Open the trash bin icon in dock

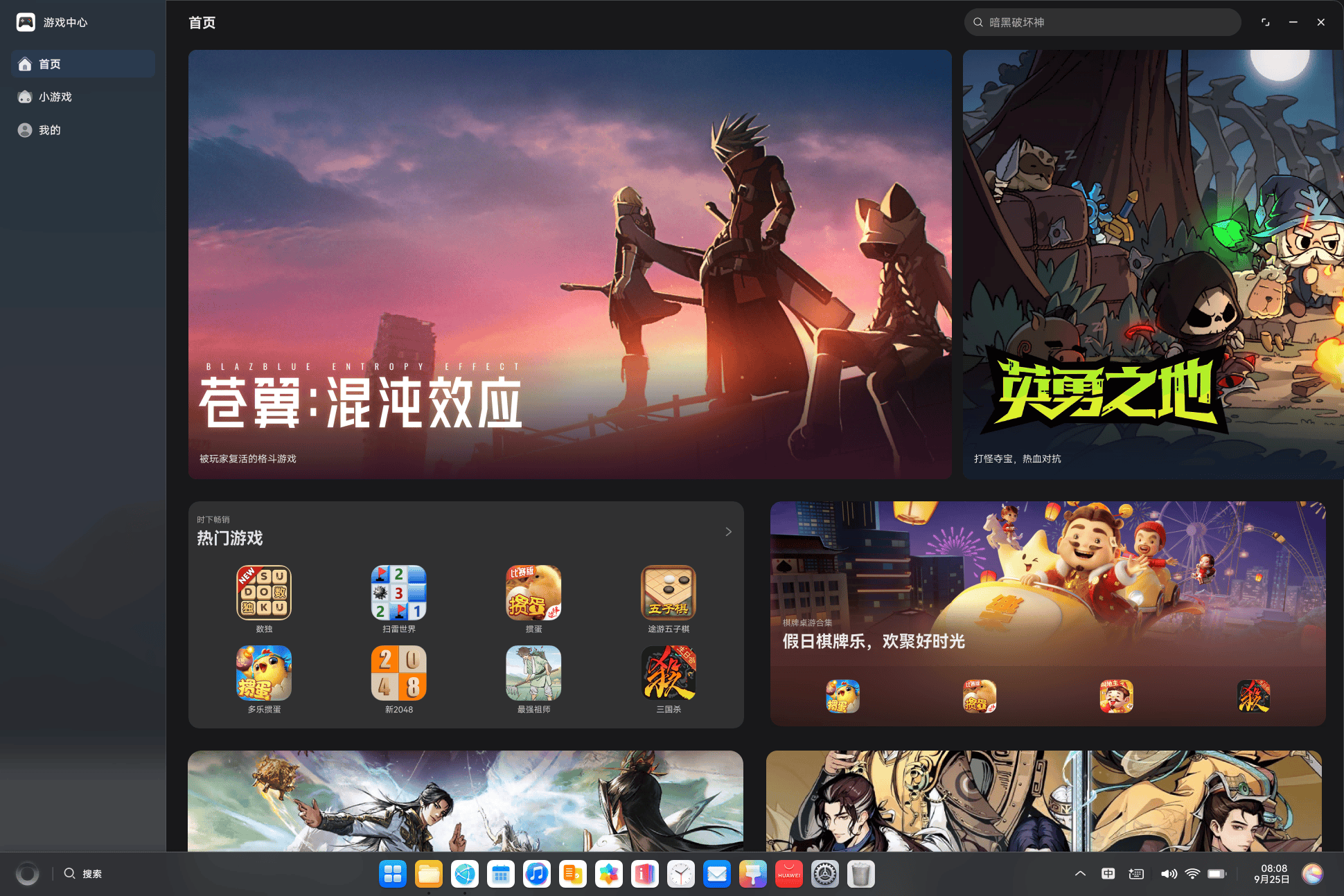[x=861, y=874]
